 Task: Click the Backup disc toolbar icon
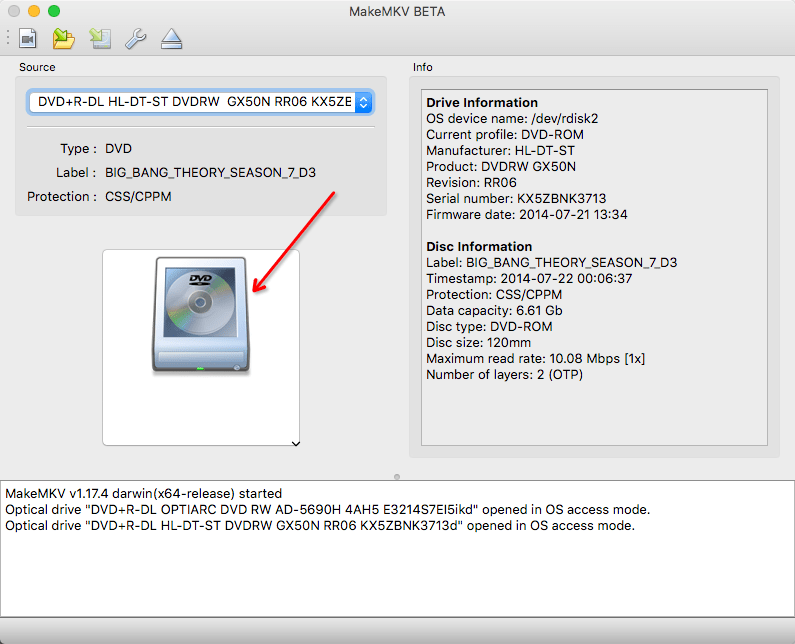point(99,39)
